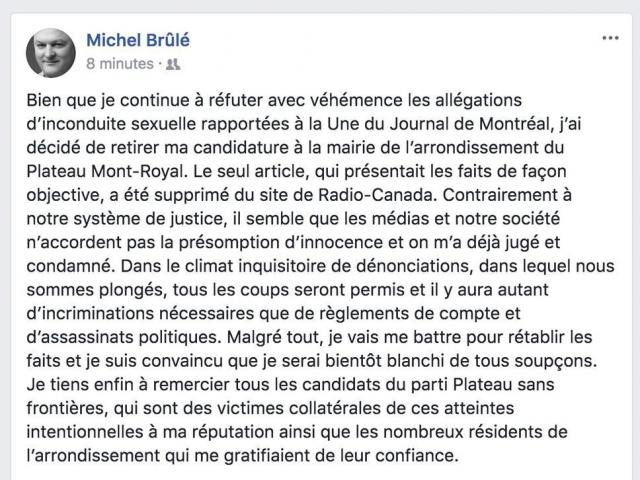This screenshot has width=640, height=480.
Task: Click the friends audience icon beside timestamp
Action: point(174,64)
